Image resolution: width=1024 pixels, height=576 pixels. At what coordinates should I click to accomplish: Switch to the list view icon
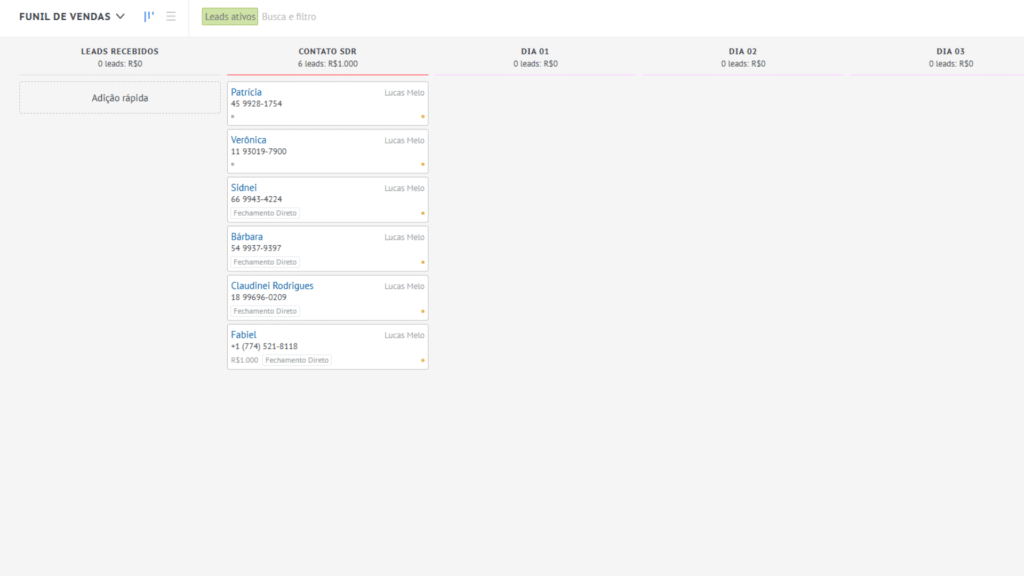171,17
